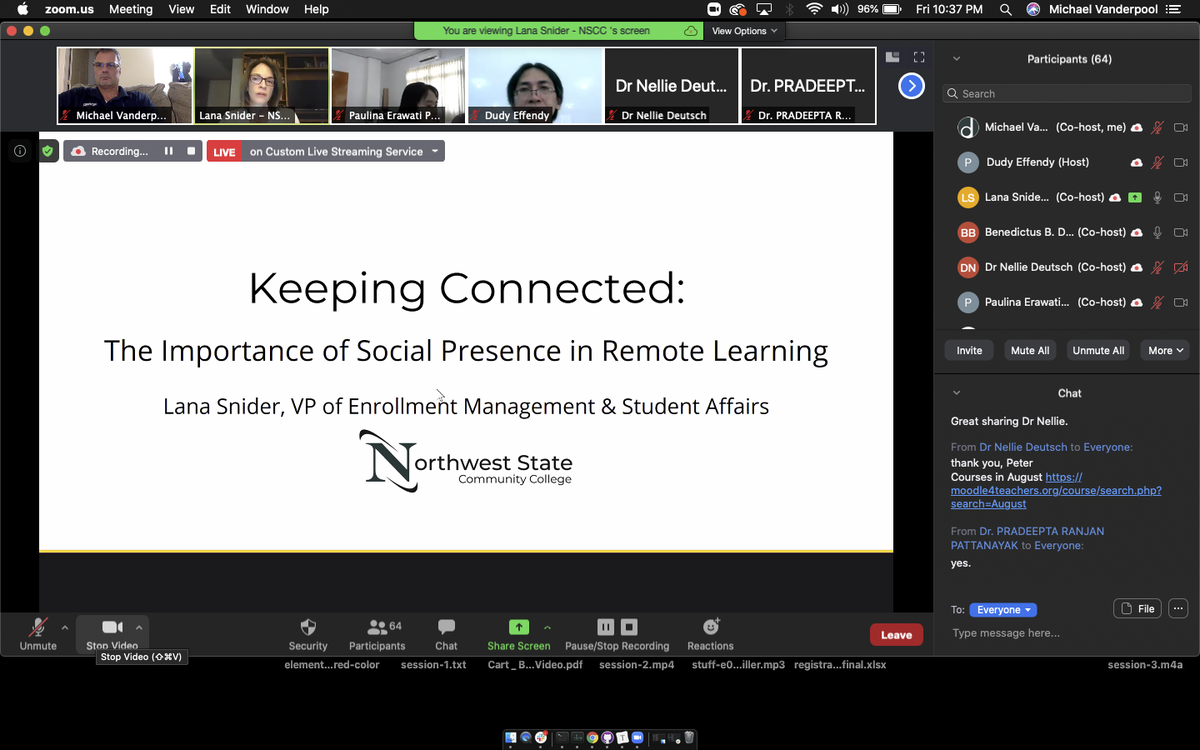Open the moodle4teachers course search link

(1056, 491)
